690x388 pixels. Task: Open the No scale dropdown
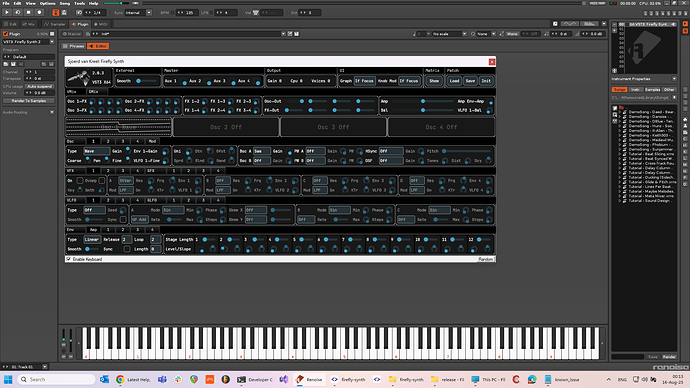point(449,34)
